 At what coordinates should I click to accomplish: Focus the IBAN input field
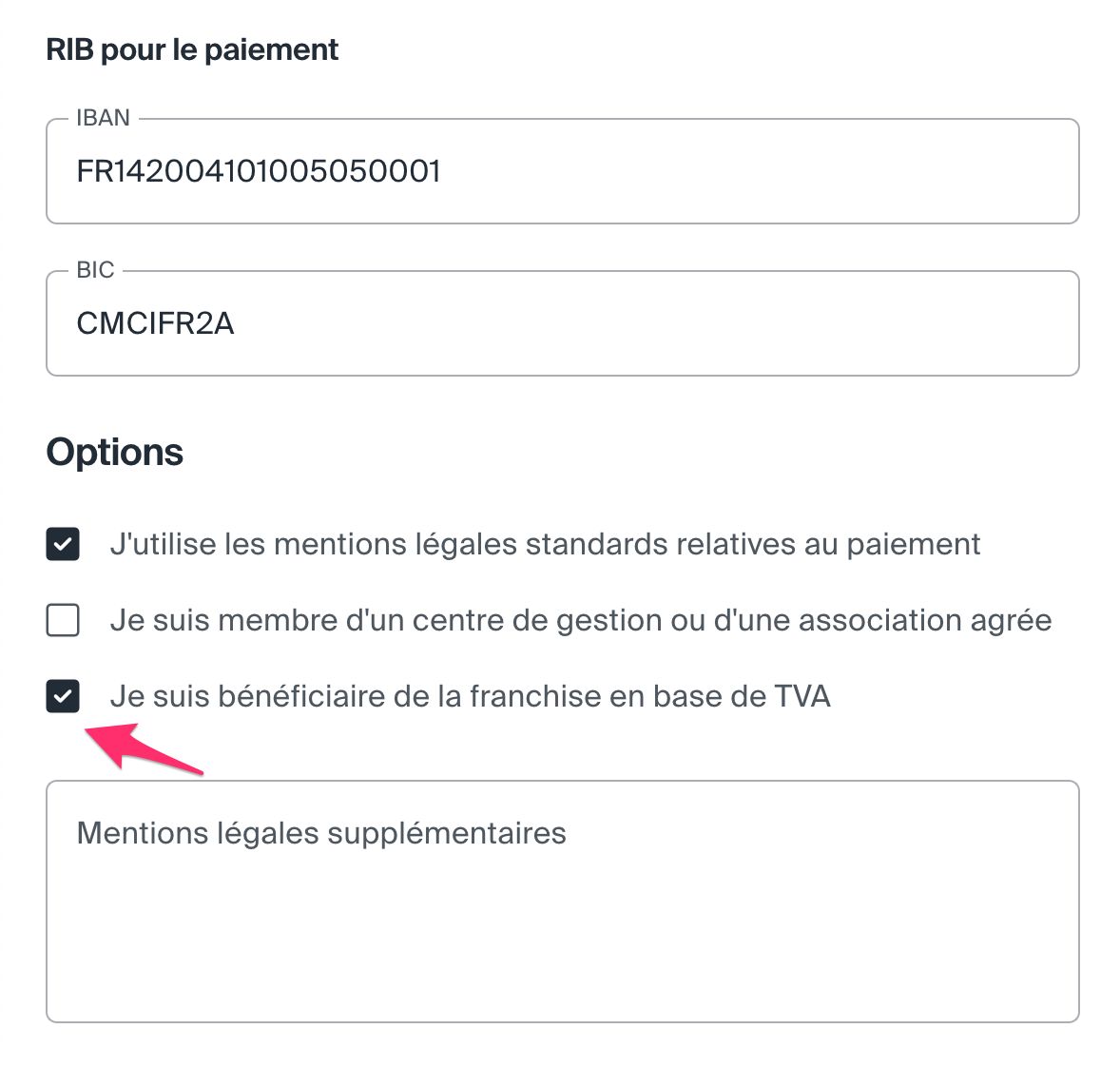pos(562,171)
